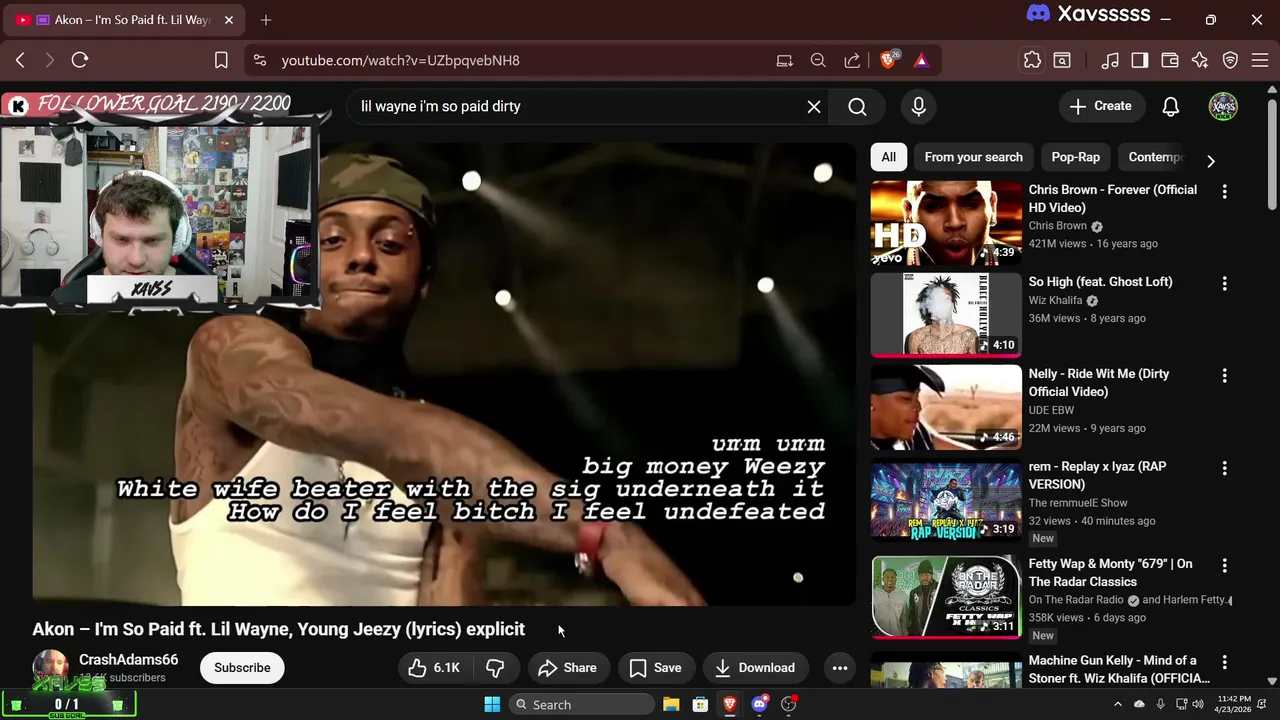Open the CrashAdams66 channel name

[x=128, y=660]
